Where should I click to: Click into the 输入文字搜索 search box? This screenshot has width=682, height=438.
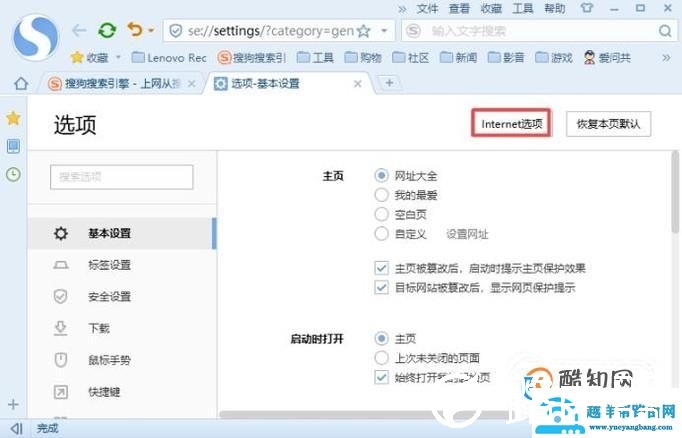click(539, 31)
